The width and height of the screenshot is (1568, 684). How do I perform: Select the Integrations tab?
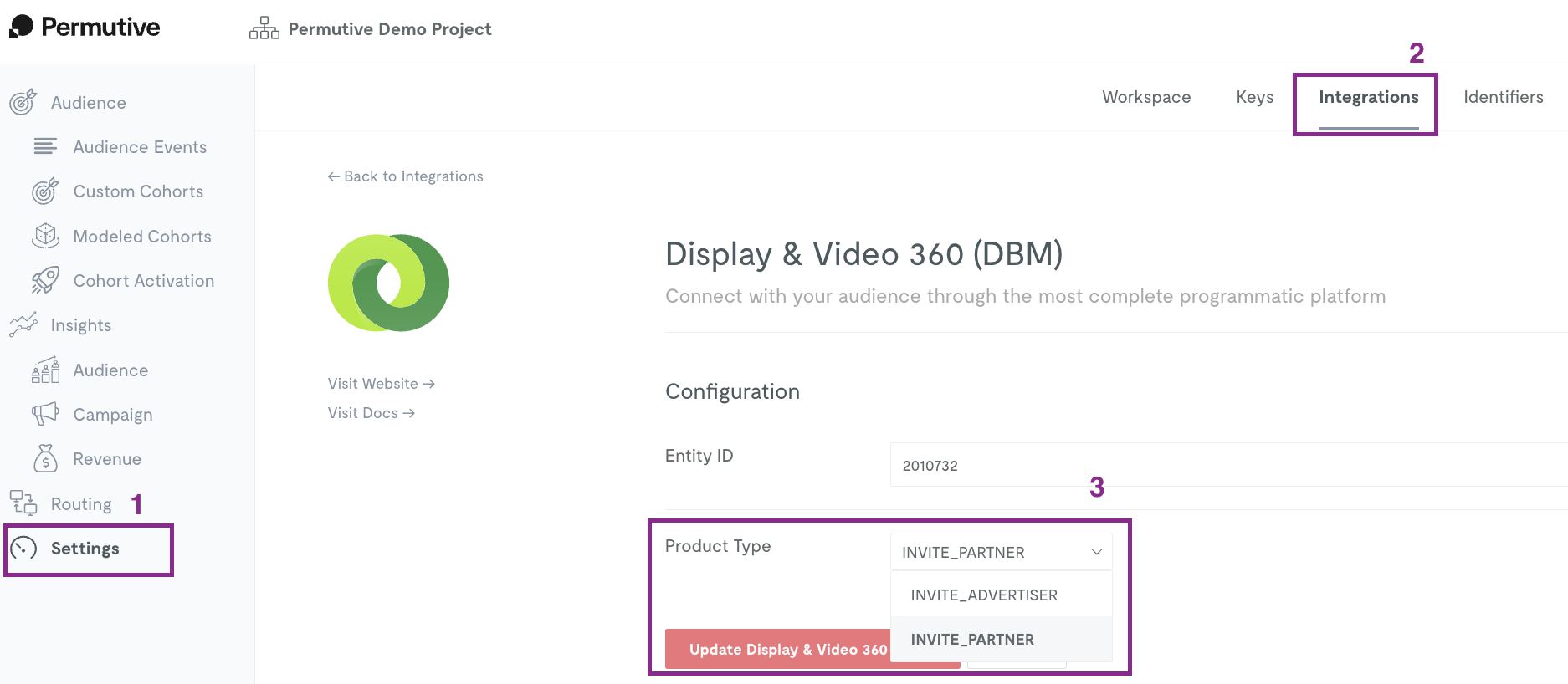coord(1368,97)
